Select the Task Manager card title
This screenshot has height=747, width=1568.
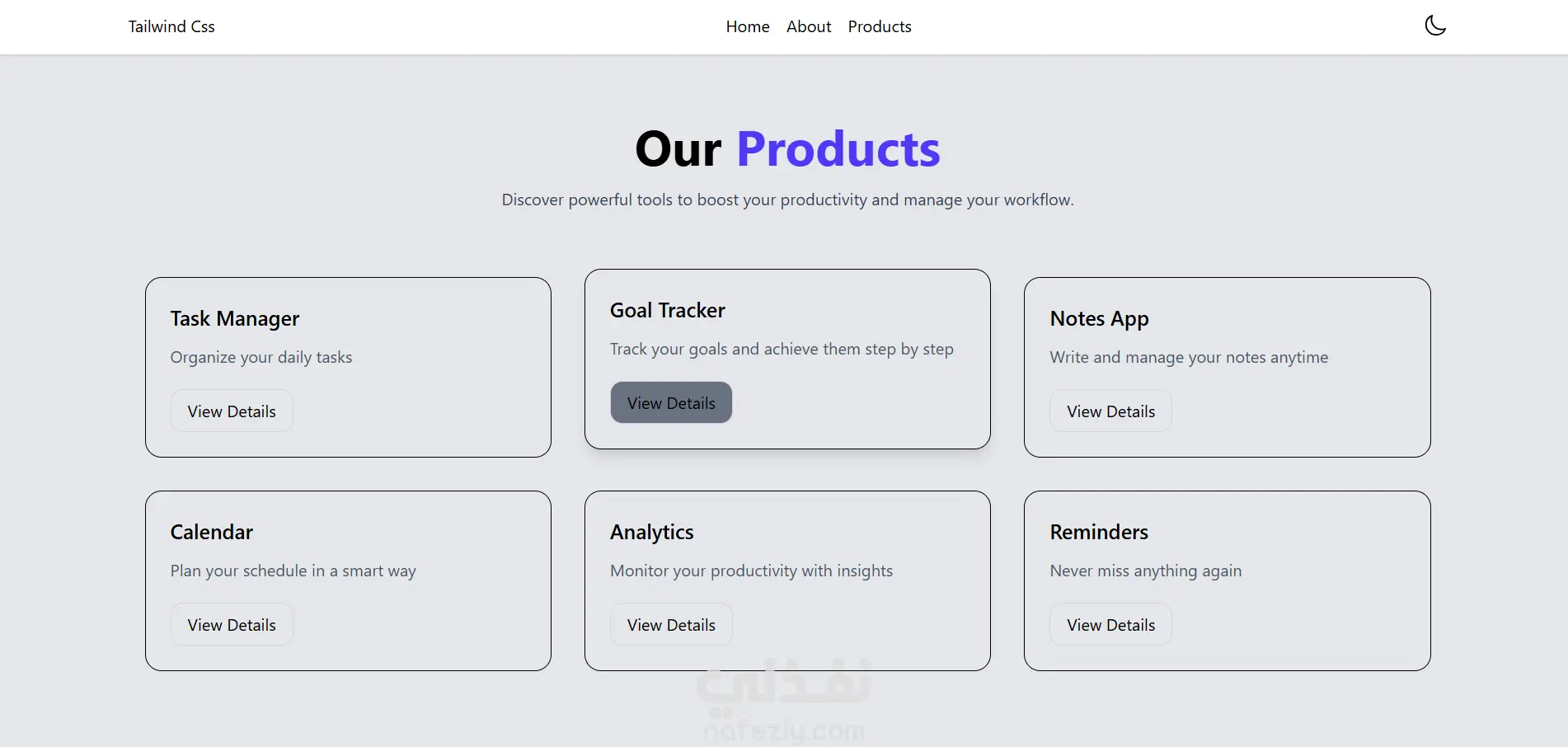coord(235,318)
